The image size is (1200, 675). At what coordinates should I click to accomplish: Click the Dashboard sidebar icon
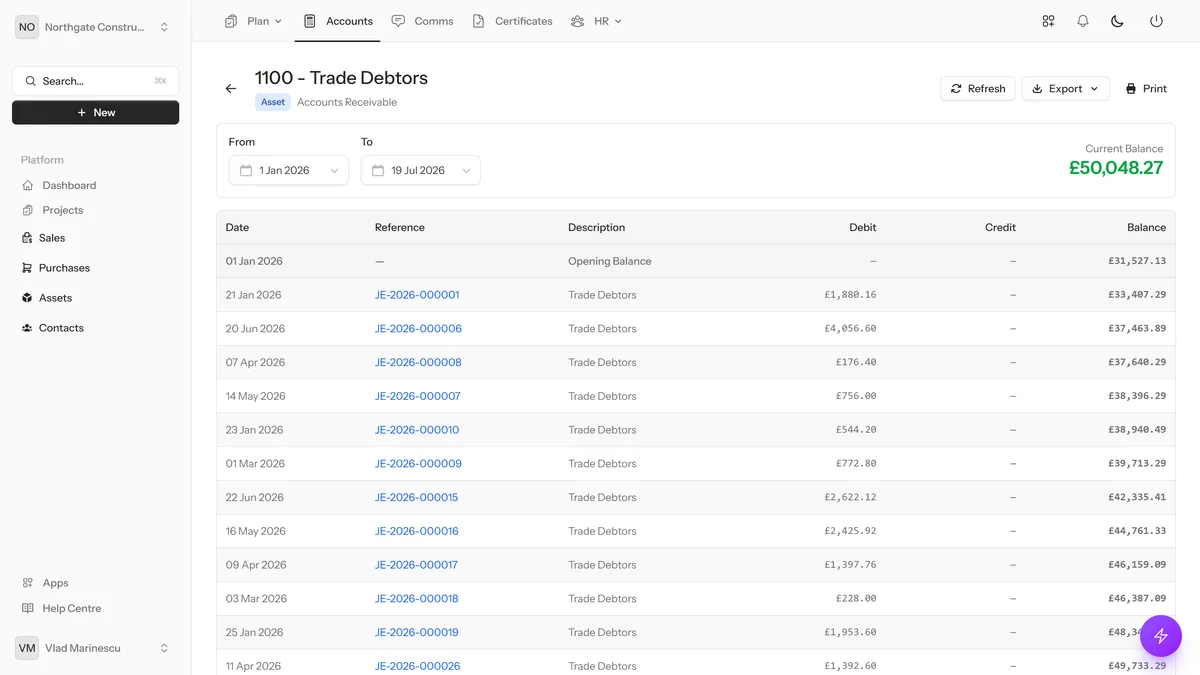pyautogui.click(x=28, y=185)
